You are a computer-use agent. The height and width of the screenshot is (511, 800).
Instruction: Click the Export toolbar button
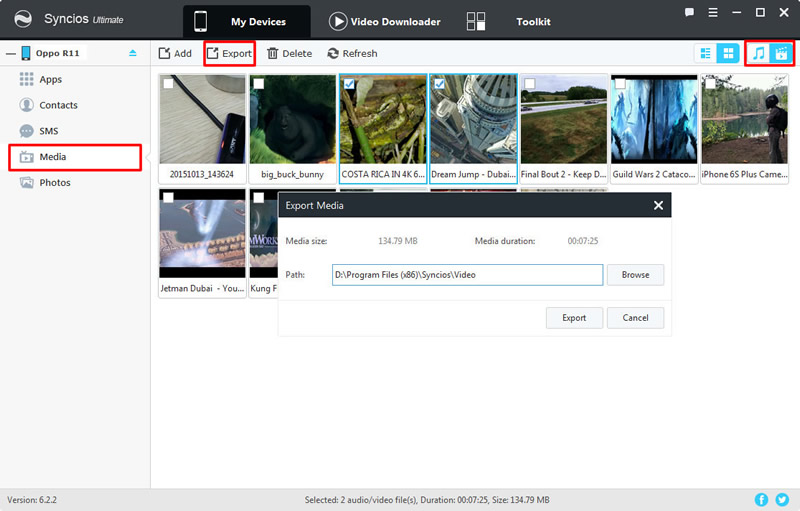click(x=229, y=54)
